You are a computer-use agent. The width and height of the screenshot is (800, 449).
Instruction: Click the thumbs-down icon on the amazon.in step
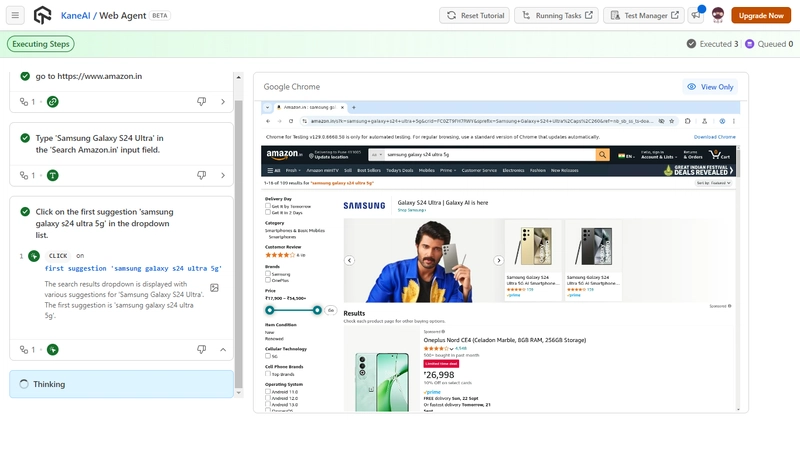(202, 102)
